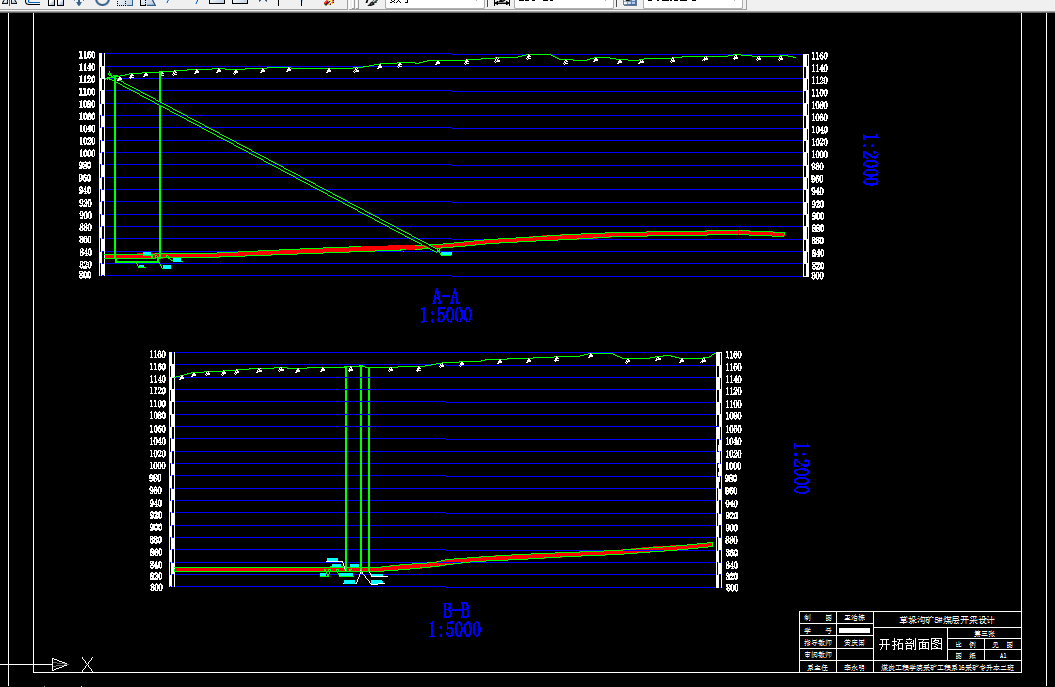The image size is (1055, 687).
Task: Click the 系主任 label cell
Action: point(817,667)
